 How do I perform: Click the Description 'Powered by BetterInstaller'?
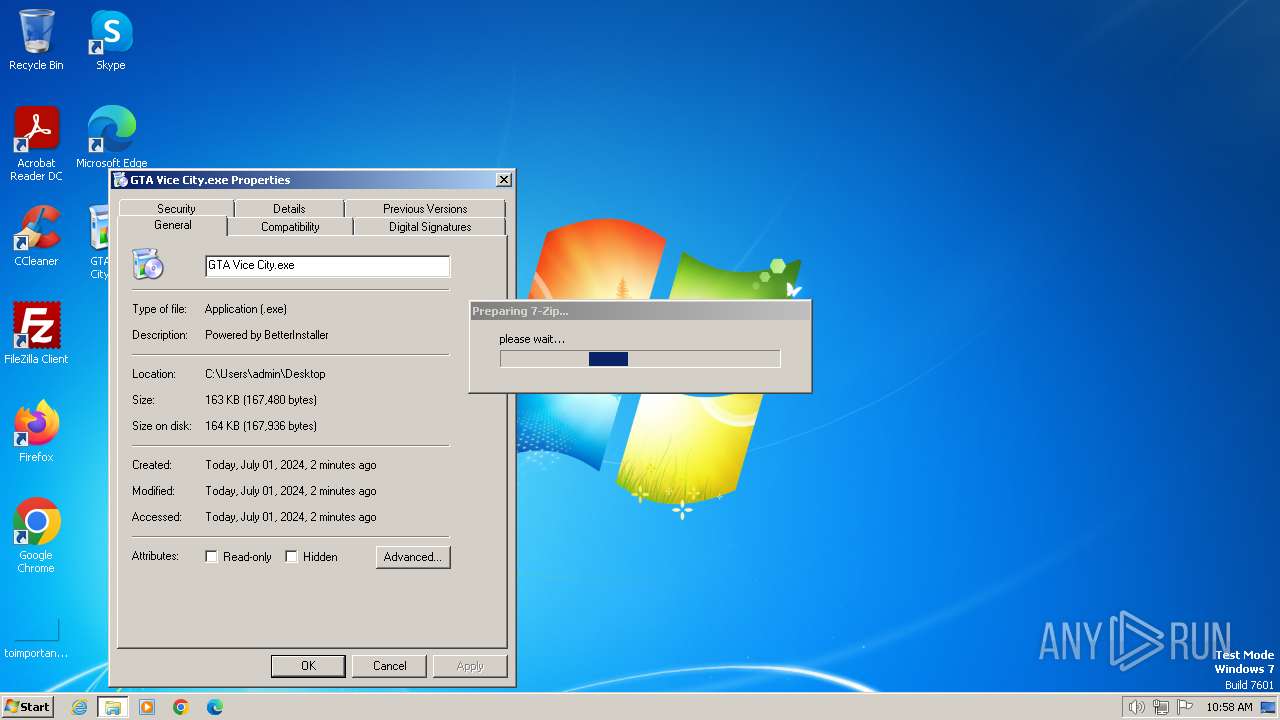(267, 335)
